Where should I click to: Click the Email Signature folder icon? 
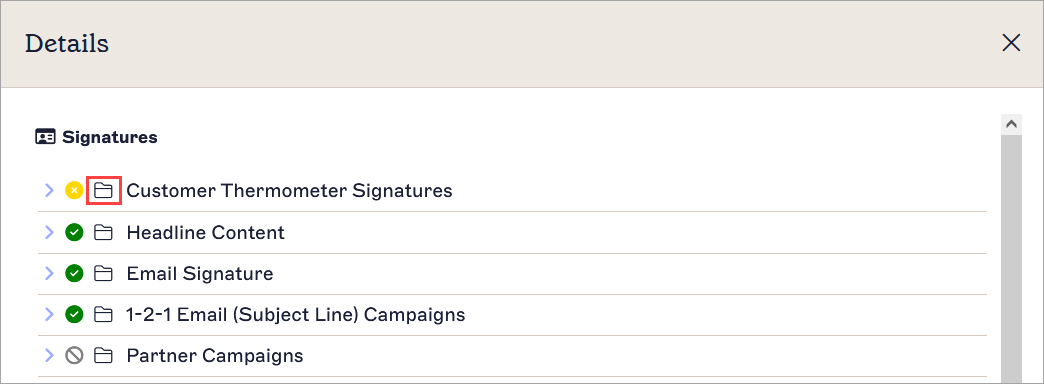click(103, 274)
